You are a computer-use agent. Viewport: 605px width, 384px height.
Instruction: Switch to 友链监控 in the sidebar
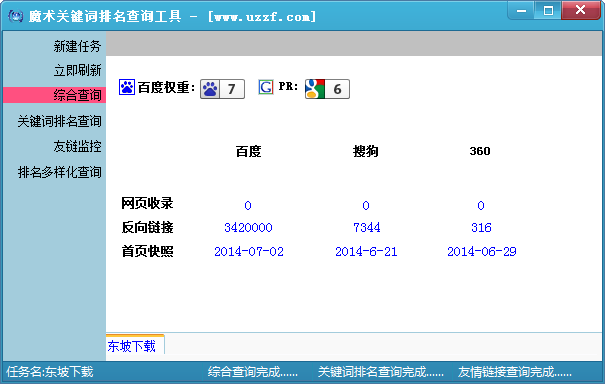pos(77,146)
